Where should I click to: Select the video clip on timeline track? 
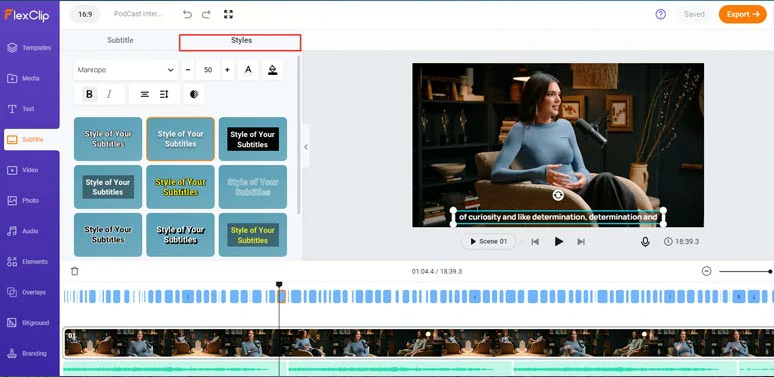point(419,342)
